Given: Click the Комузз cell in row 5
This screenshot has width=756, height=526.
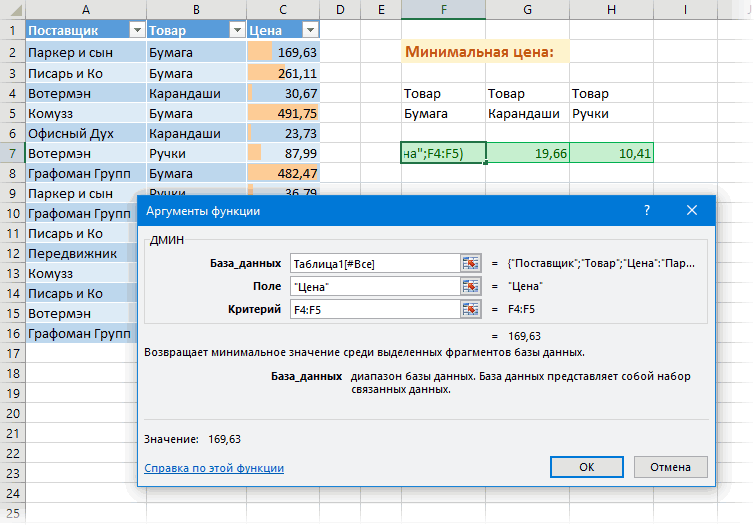Looking at the screenshot, I should coord(86,113).
